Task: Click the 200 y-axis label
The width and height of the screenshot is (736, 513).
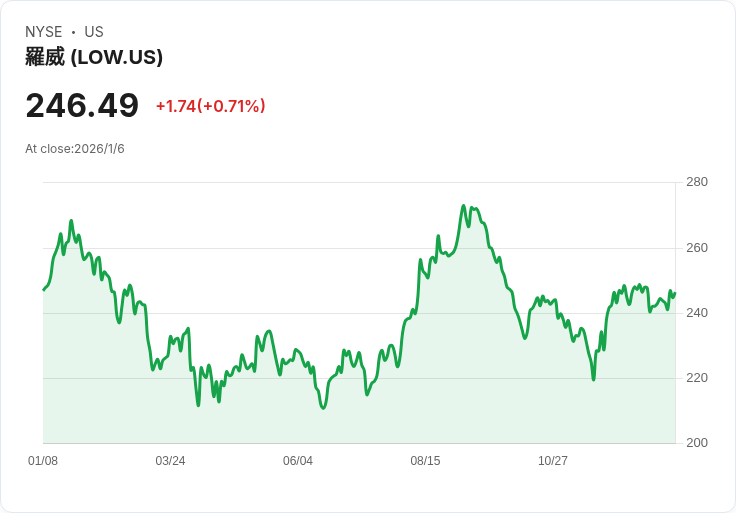Action: coord(696,443)
